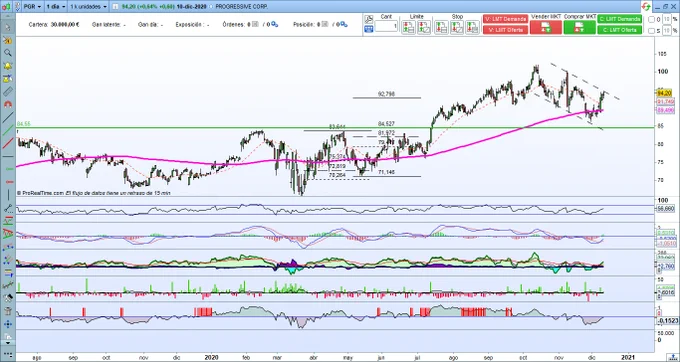Open orders detail gears icon beside Órdenes
This screenshot has width=680, height=362.
coord(274,25)
